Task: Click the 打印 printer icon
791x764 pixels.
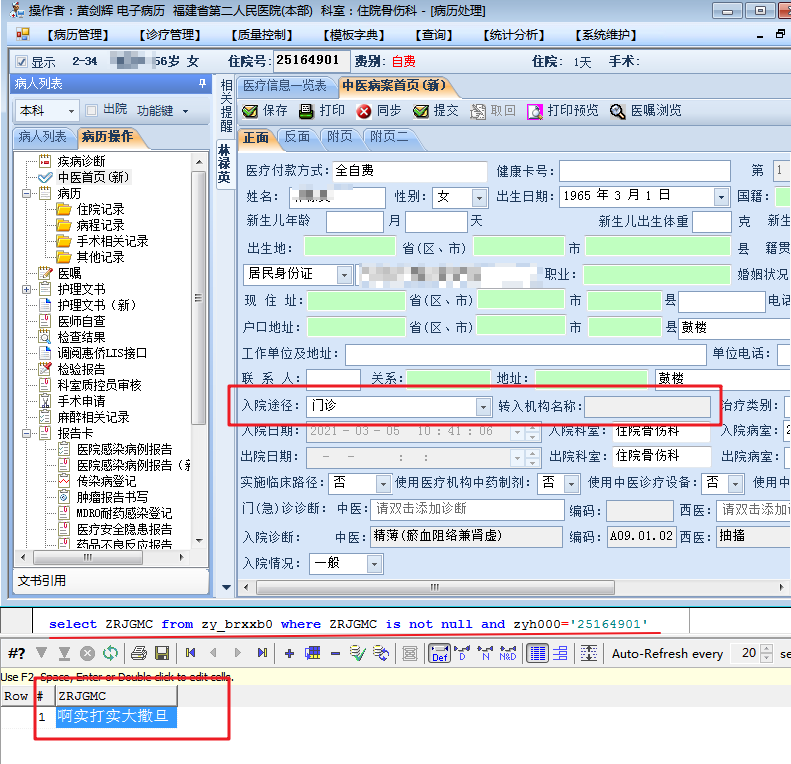Action: (x=306, y=111)
